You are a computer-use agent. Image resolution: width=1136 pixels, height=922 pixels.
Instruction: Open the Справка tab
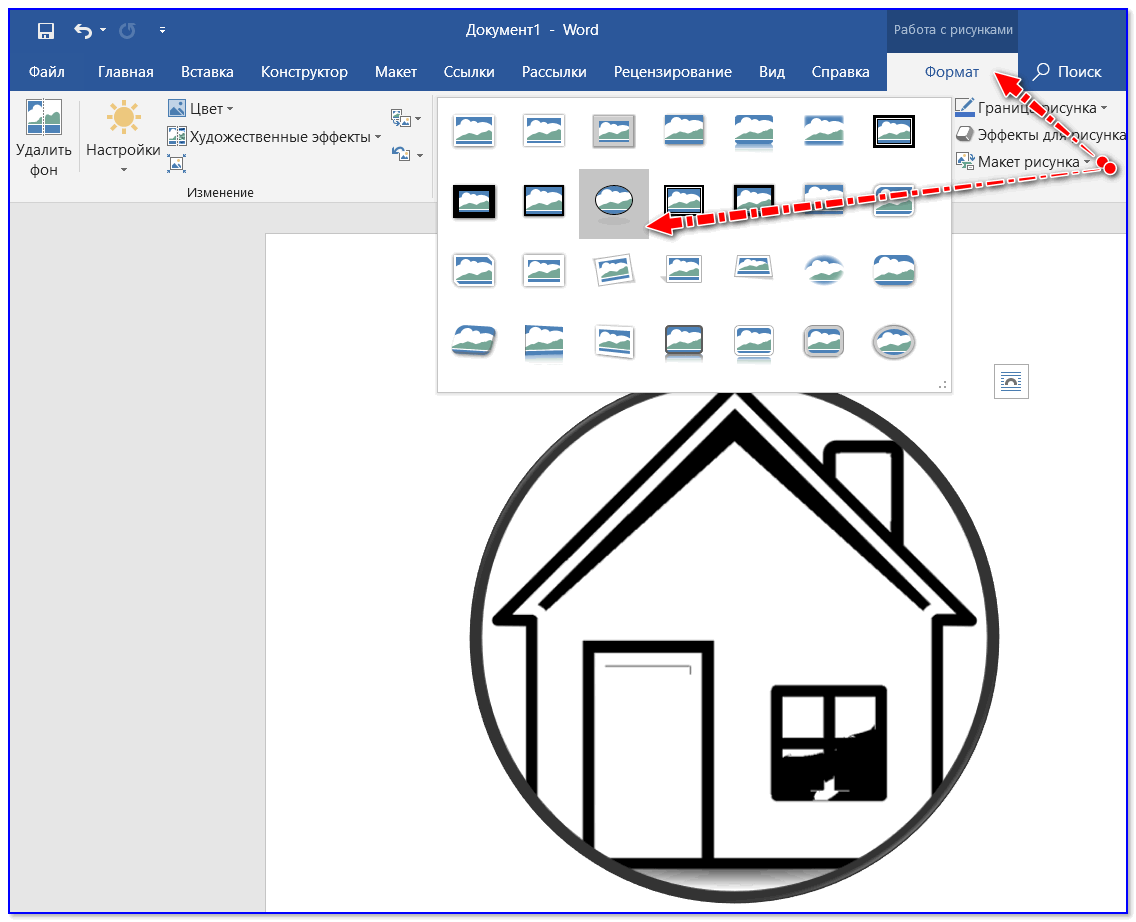[840, 72]
